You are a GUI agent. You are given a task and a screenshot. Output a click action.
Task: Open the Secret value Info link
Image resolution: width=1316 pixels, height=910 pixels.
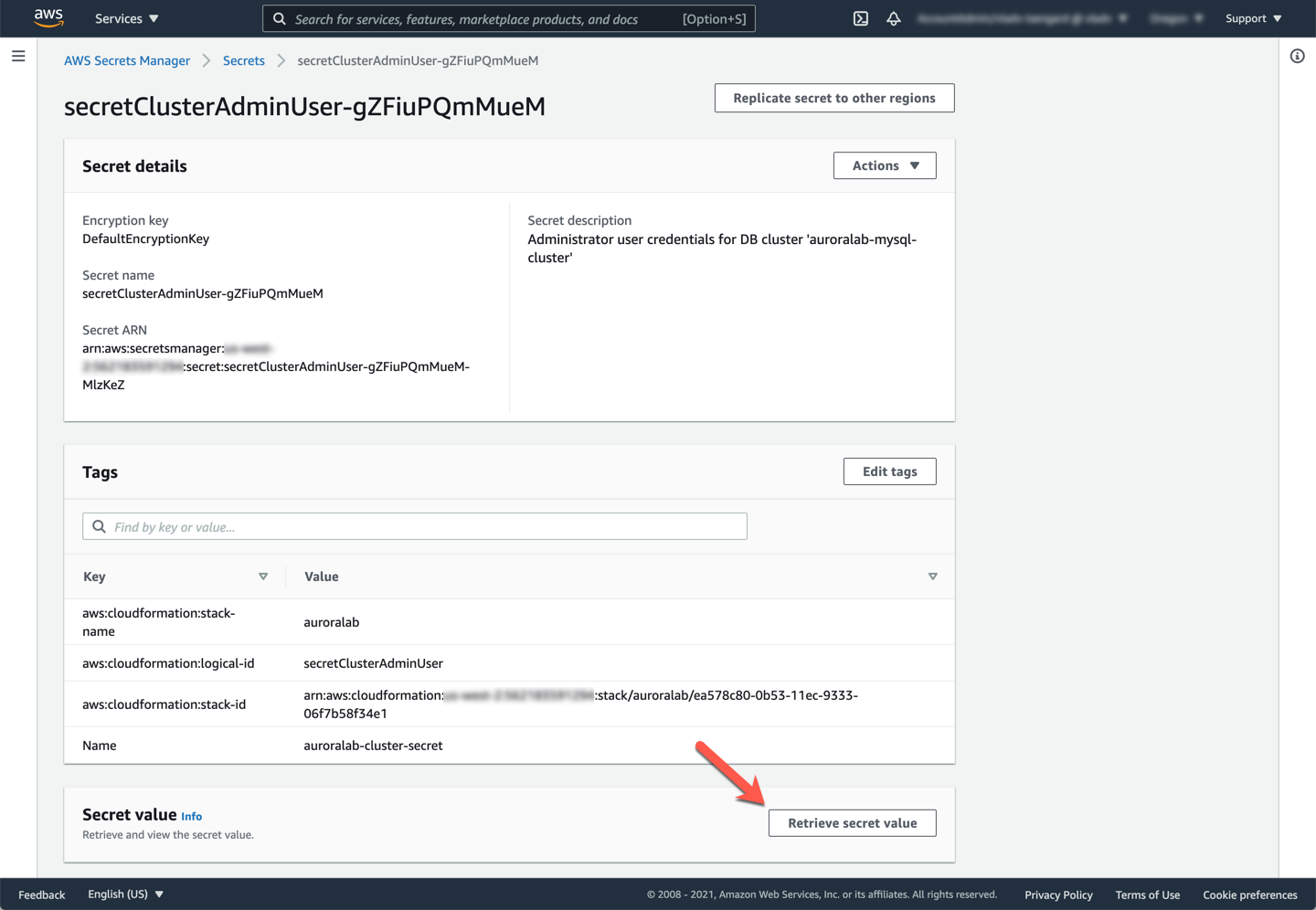pyautogui.click(x=191, y=817)
